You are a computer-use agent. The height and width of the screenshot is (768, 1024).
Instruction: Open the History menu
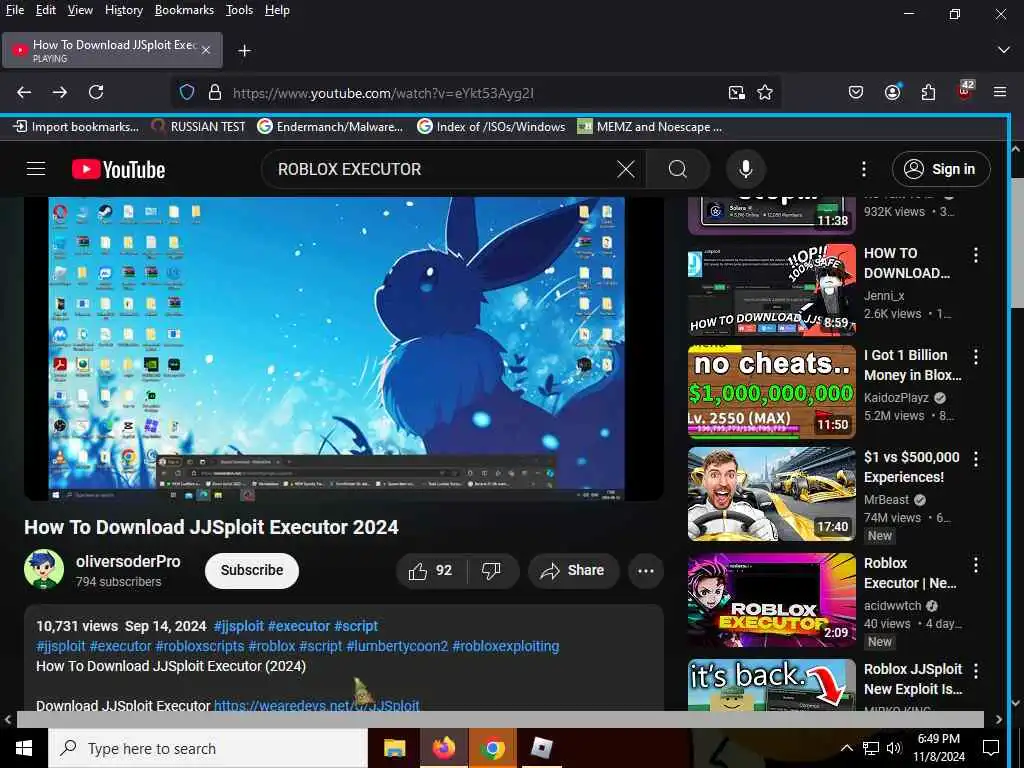tap(123, 10)
